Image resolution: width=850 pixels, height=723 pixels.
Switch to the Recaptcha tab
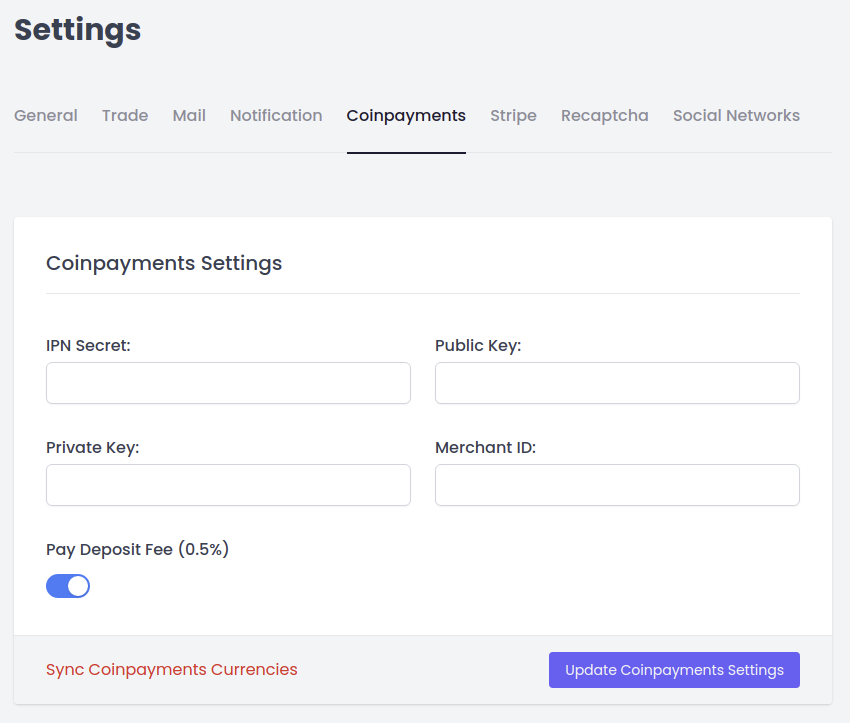pos(604,116)
